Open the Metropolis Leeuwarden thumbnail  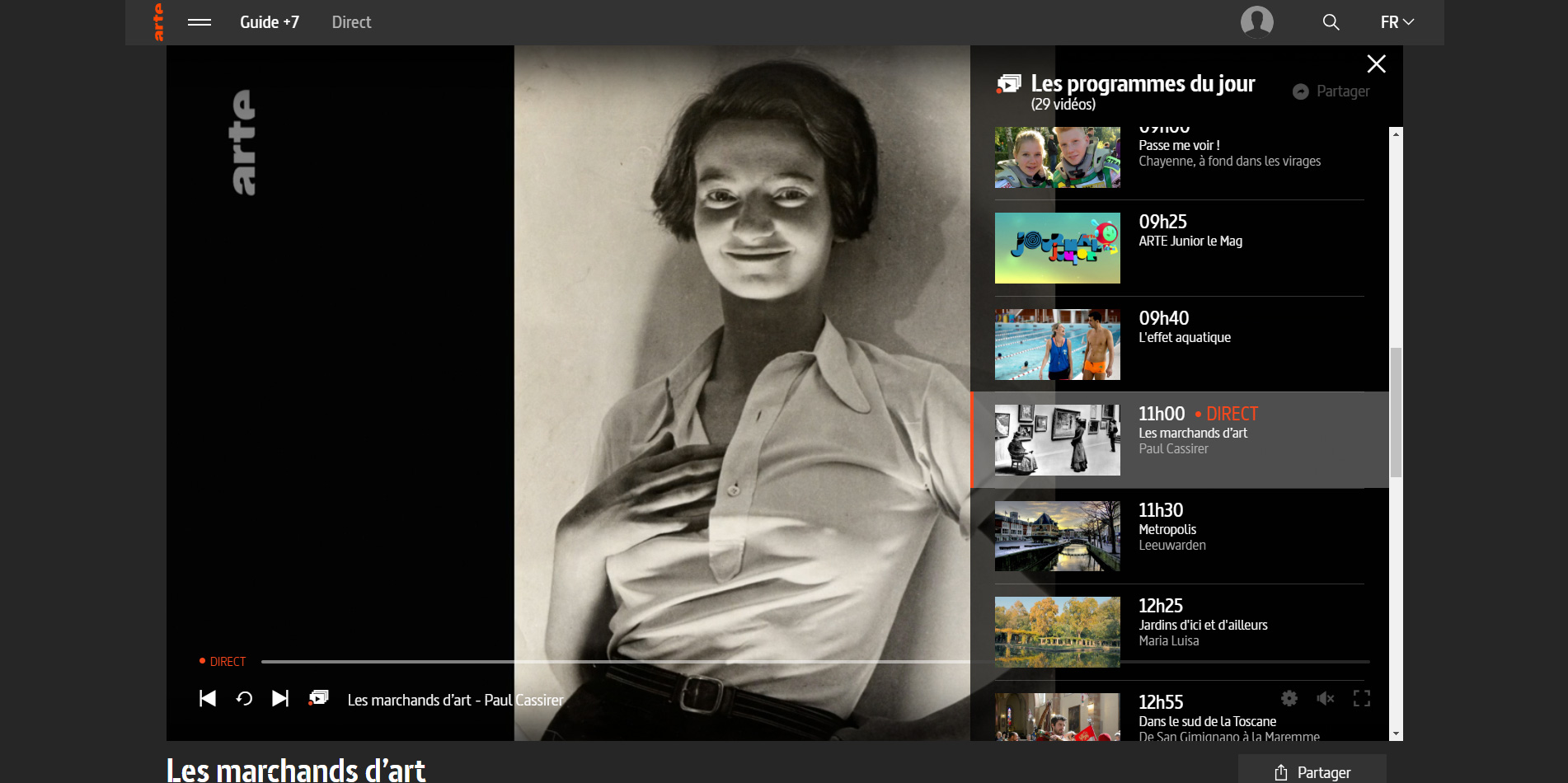[1058, 537]
